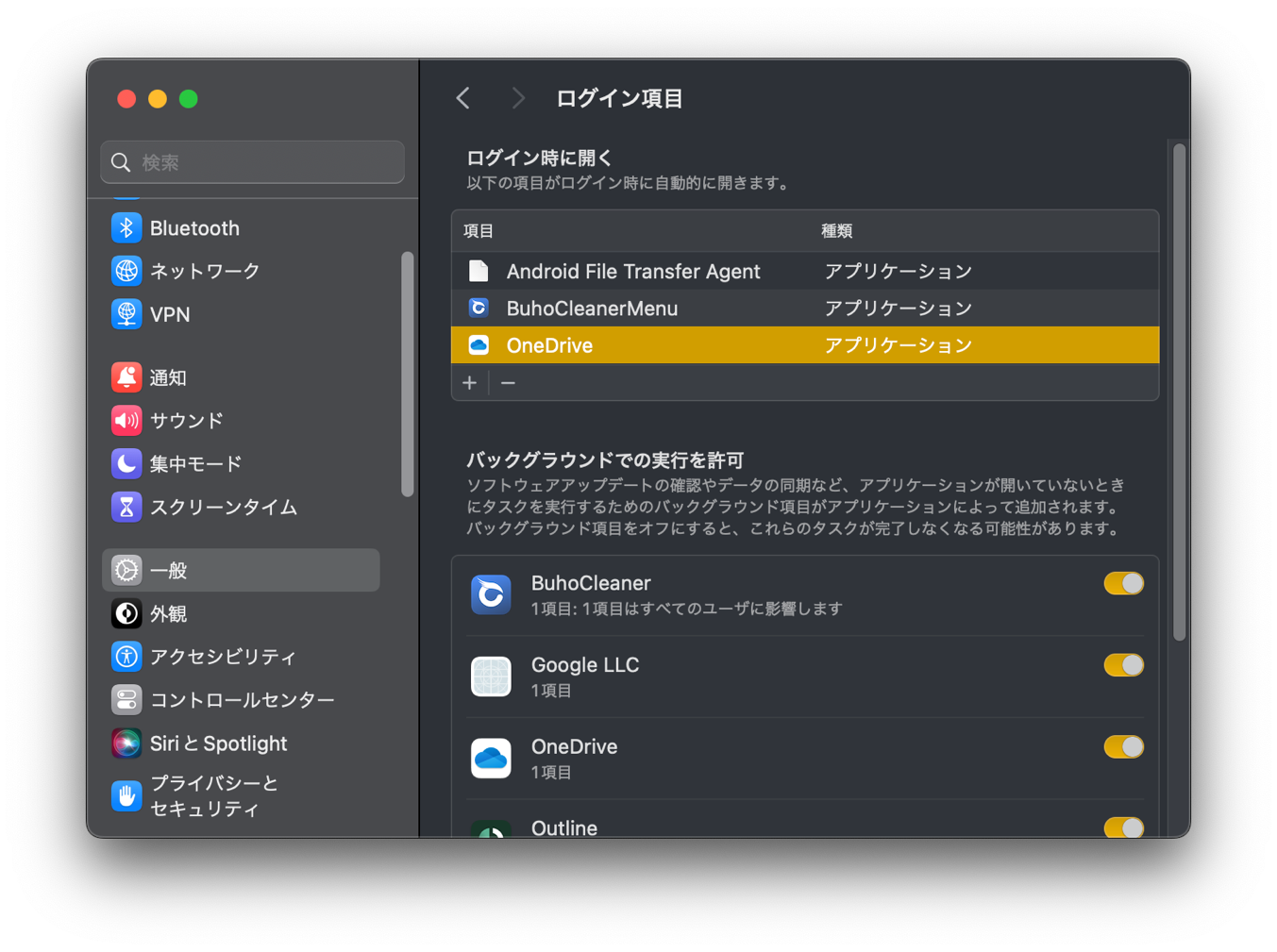Select the BuhoCleanerMenu row name

(592, 309)
